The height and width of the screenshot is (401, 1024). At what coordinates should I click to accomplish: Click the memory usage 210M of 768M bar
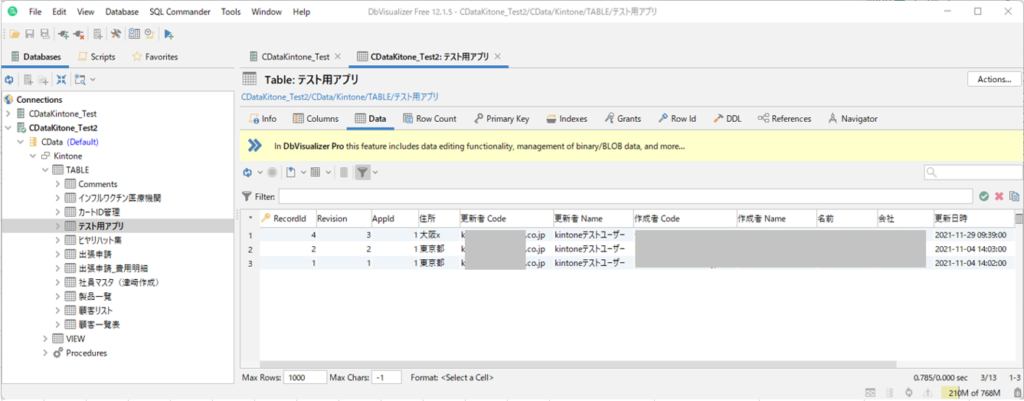(975, 393)
